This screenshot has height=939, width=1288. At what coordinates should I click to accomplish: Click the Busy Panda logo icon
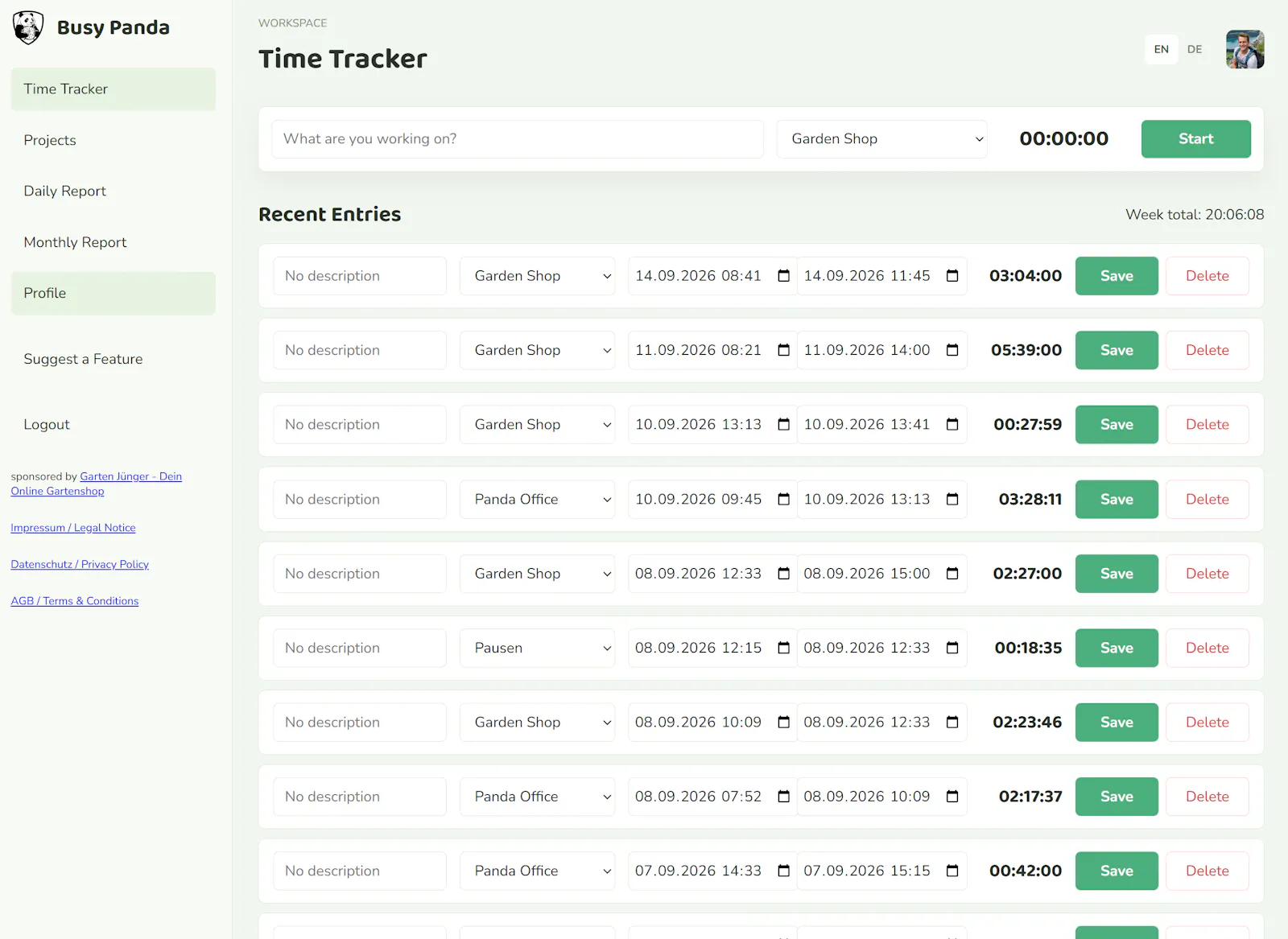(x=28, y=27)
